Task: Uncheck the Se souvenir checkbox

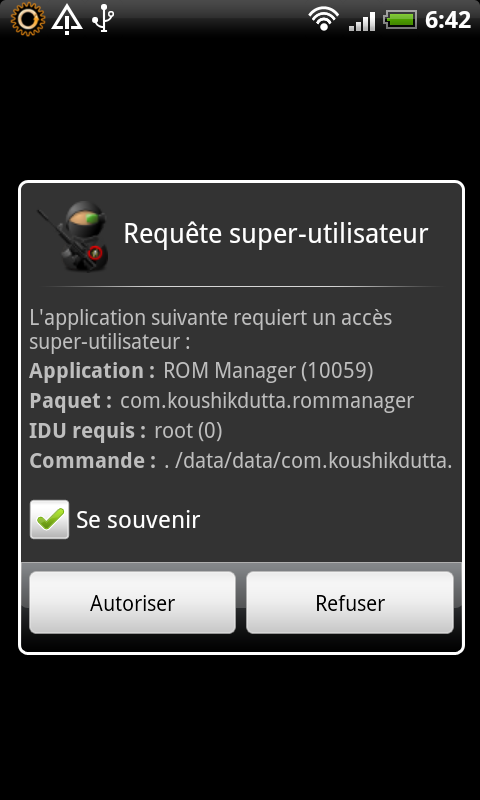Action: 49,519
